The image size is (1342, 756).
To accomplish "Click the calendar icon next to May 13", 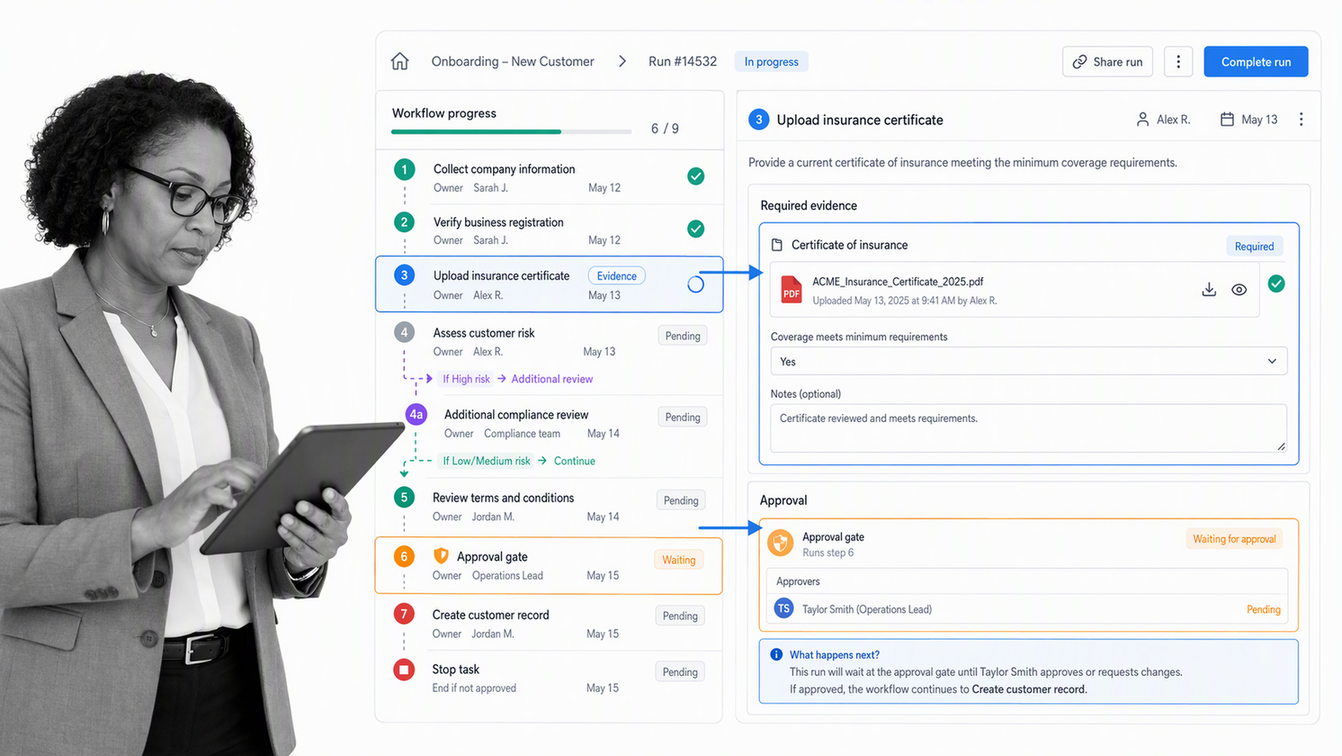I will tap(1227, 119).
